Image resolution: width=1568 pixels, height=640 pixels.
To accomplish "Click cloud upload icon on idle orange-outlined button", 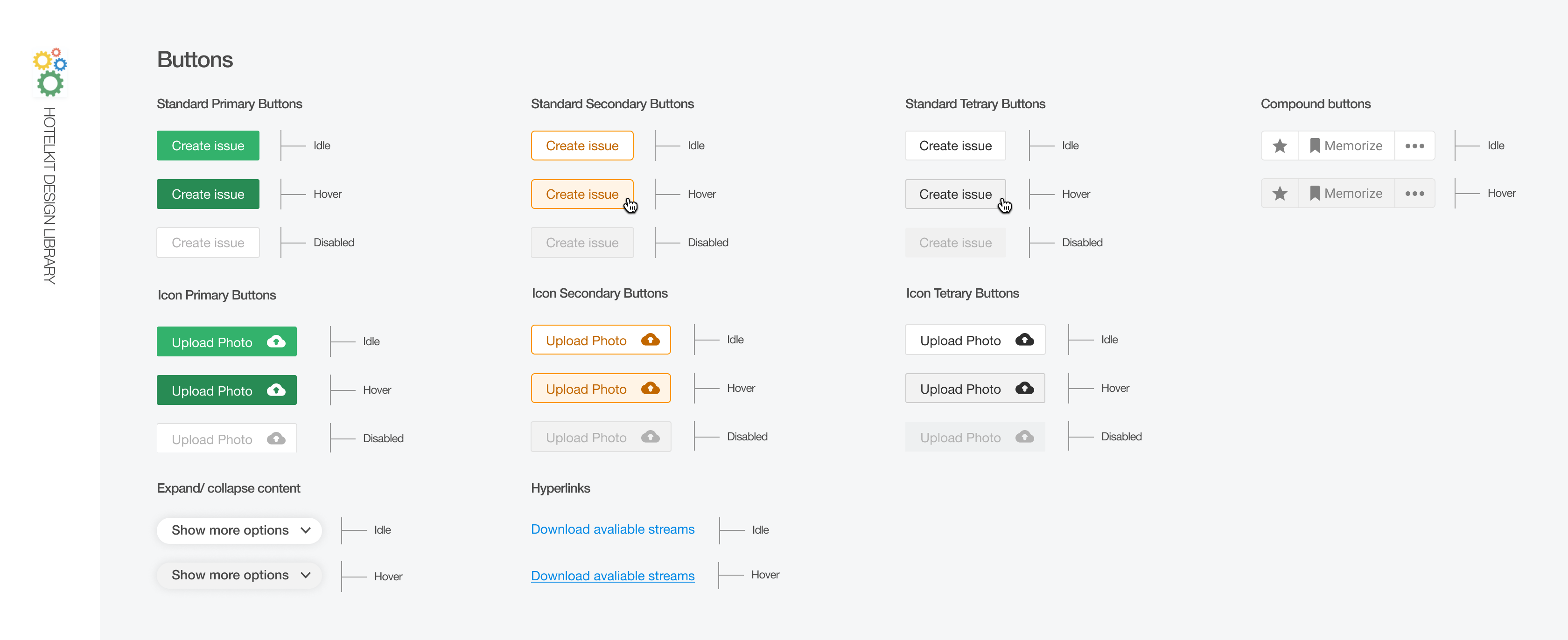I will (x=650, y=340).
